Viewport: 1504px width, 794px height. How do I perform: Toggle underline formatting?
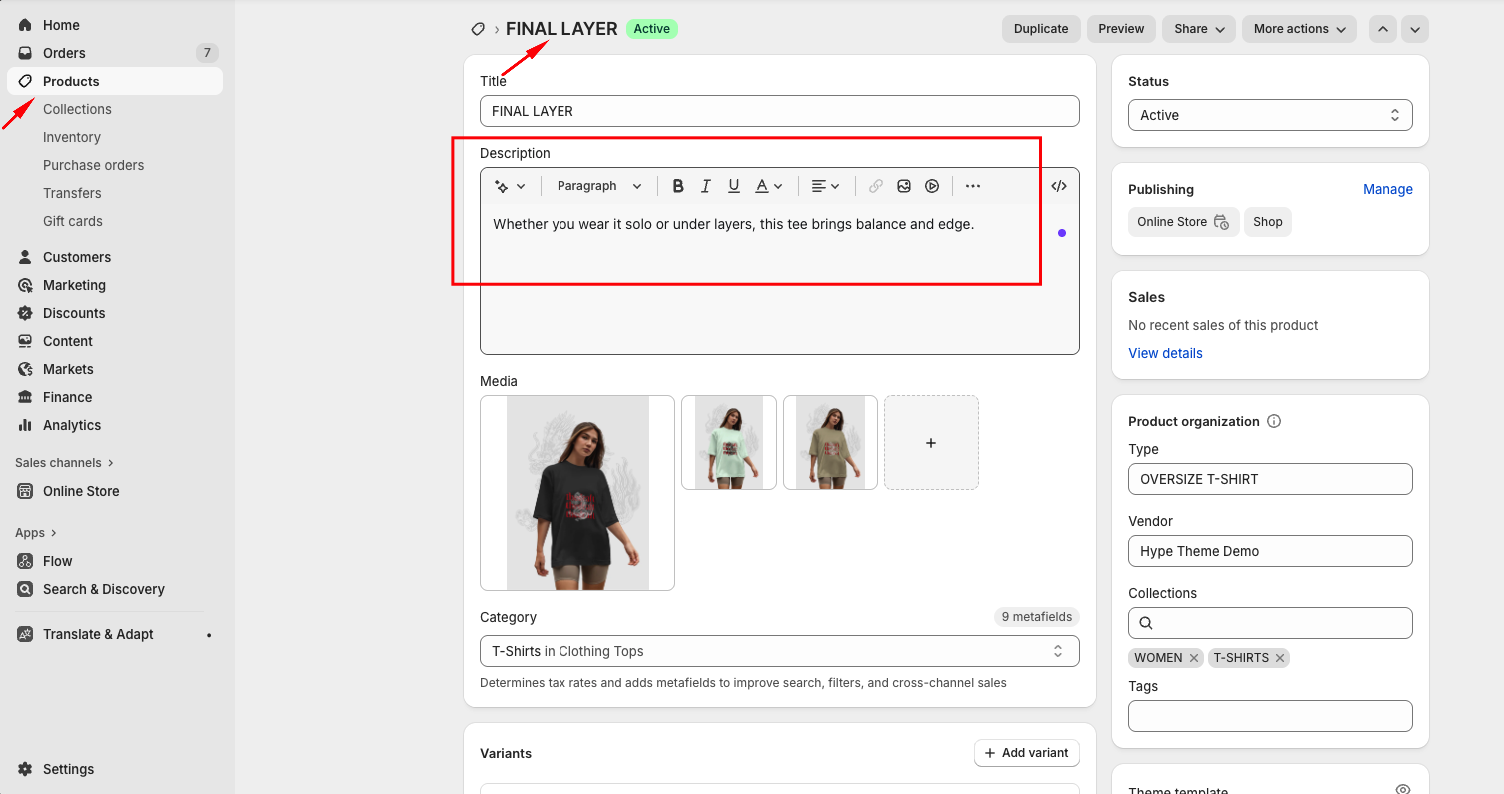click(734, 186)
